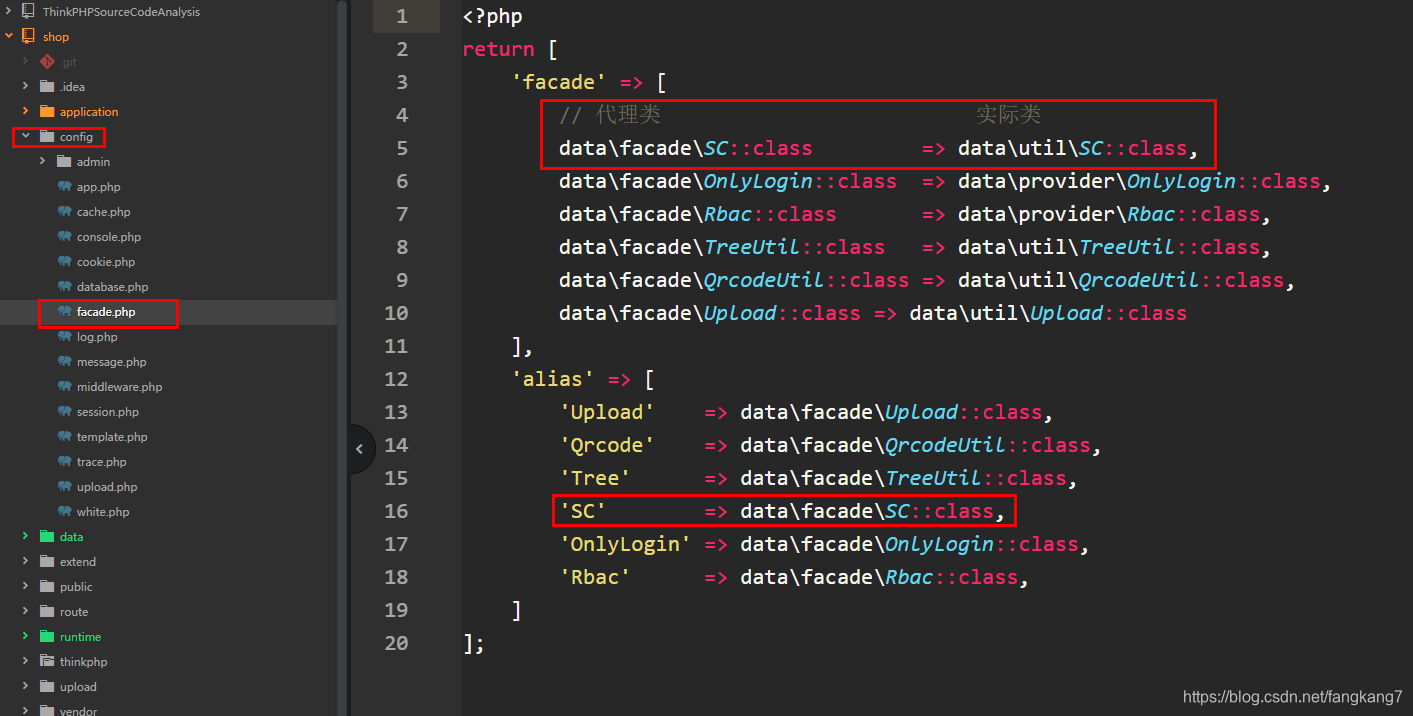Viewport: 1413px width, 716px height.
Task: Click the thinkphp folder icon
Action: (46, 662)
